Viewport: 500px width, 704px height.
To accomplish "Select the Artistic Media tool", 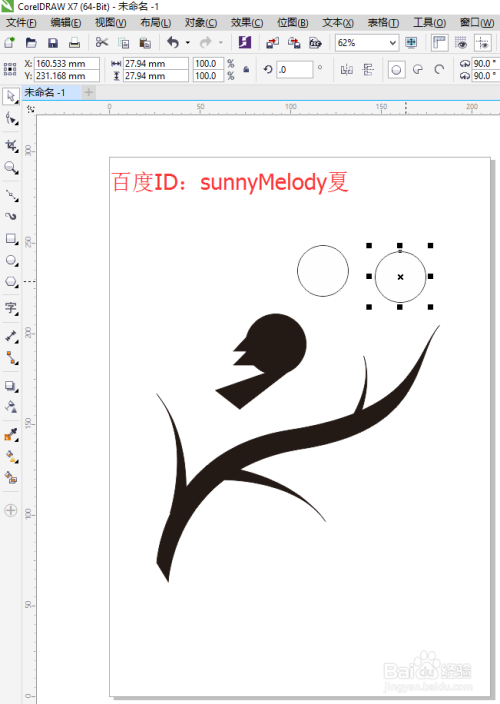I will 11,216.
